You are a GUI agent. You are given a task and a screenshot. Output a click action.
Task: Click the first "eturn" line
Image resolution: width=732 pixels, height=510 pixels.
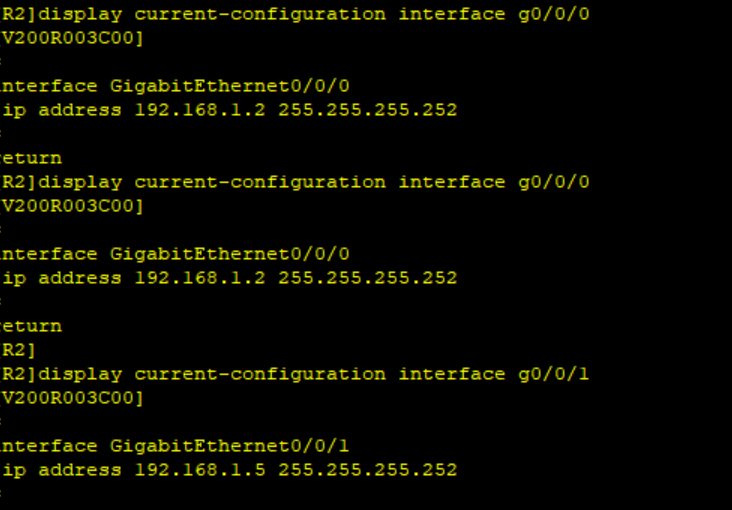[32, 158]
